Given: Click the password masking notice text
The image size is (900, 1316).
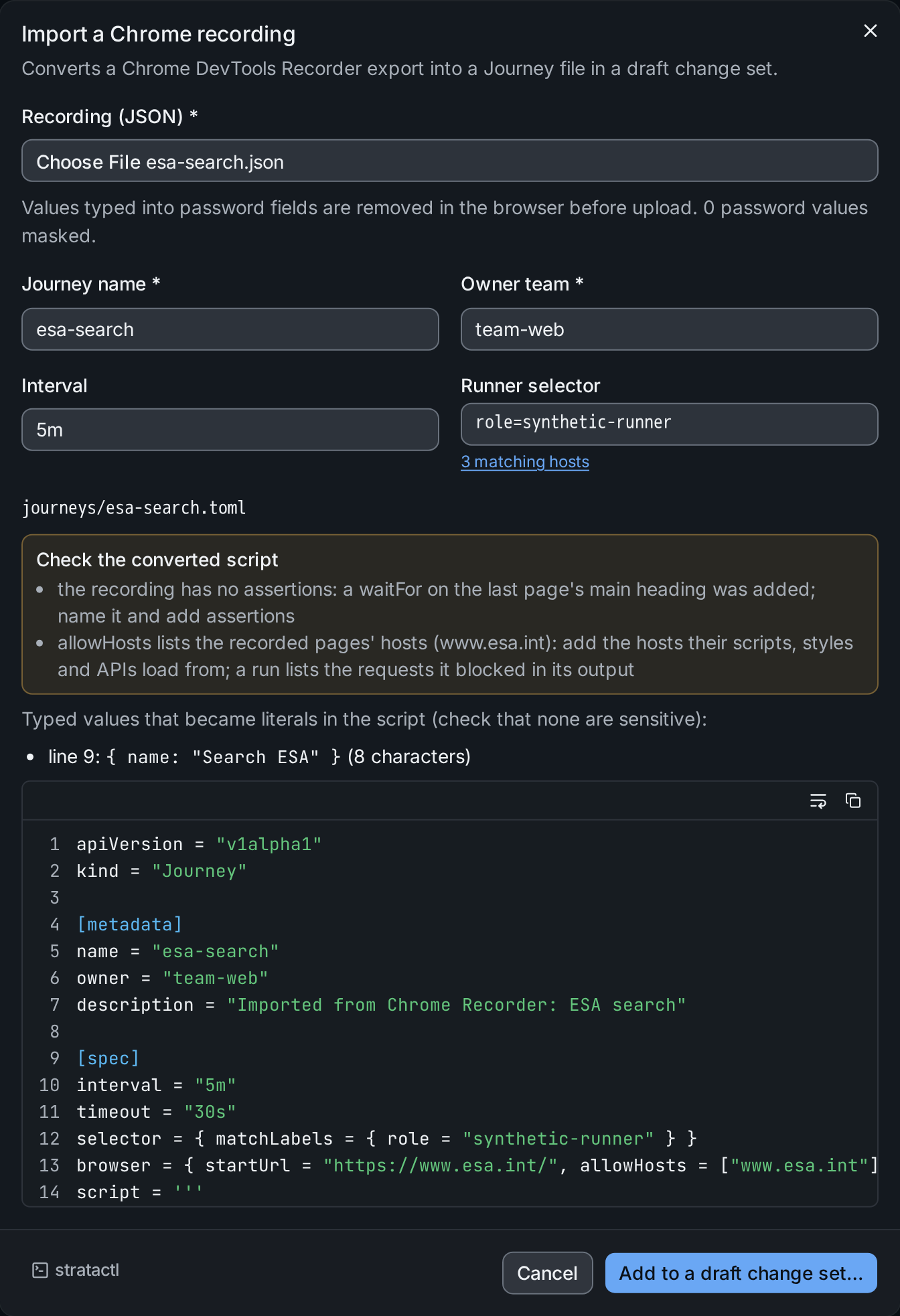Looking at the screenshot, I should (445, 222).
